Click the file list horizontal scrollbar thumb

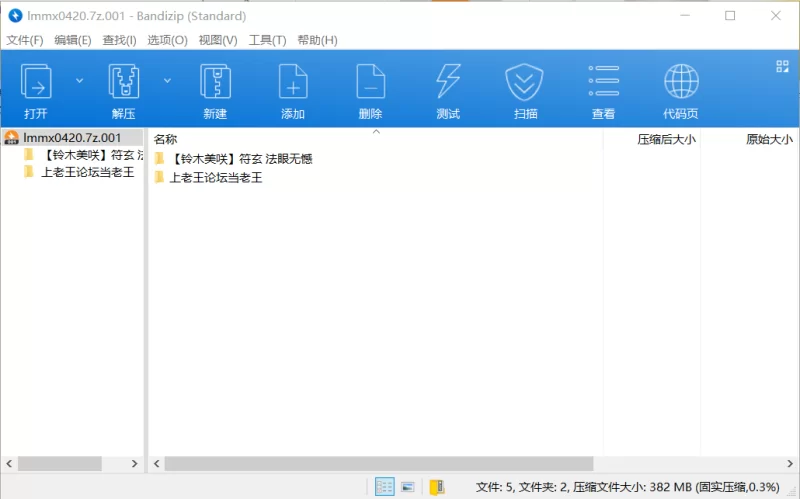click(x=379, y=463)
